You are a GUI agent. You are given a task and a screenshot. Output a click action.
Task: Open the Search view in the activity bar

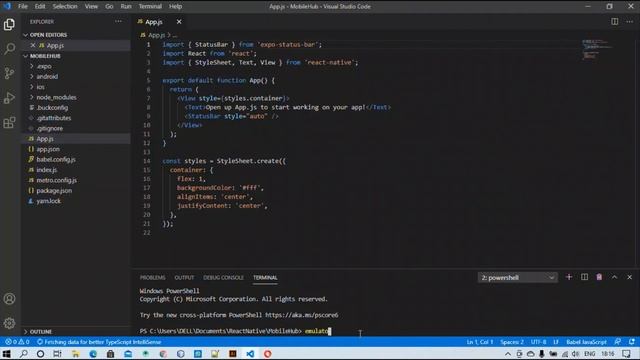pyautogui.click(x=9, y=49)
